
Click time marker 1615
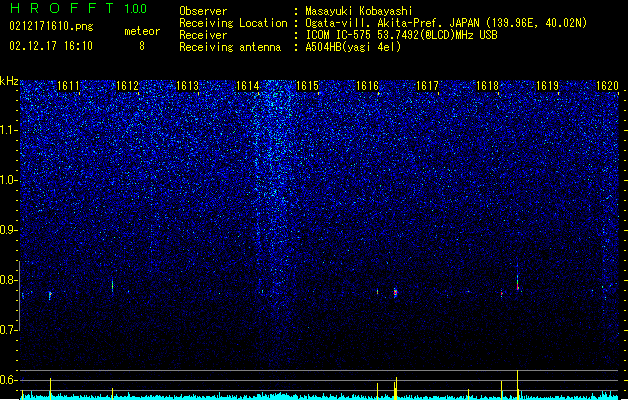tap(307, 86)
